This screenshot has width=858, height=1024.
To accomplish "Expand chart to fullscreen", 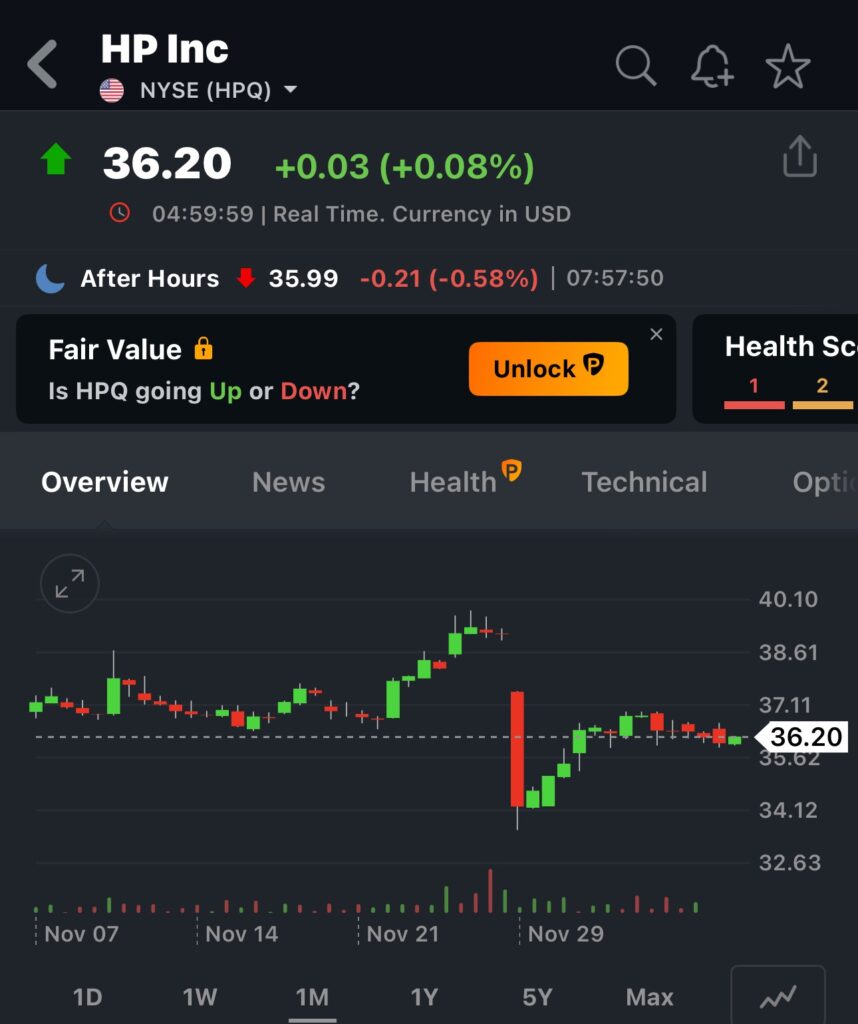I will 70,583.
